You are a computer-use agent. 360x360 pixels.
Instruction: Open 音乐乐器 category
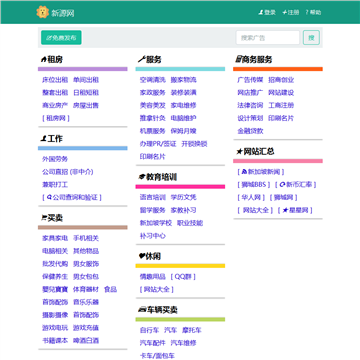(x=86, y=302)
